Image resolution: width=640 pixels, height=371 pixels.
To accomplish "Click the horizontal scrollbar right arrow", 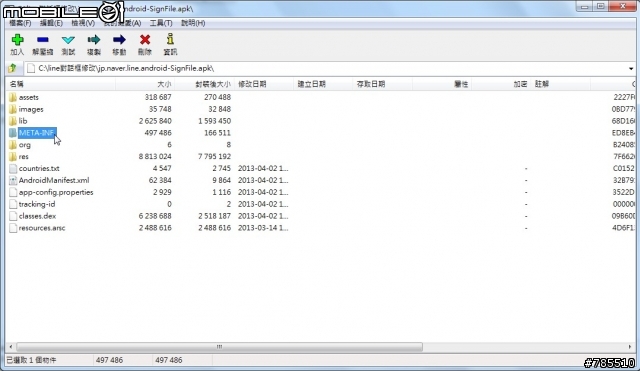I will pos(629,347).
